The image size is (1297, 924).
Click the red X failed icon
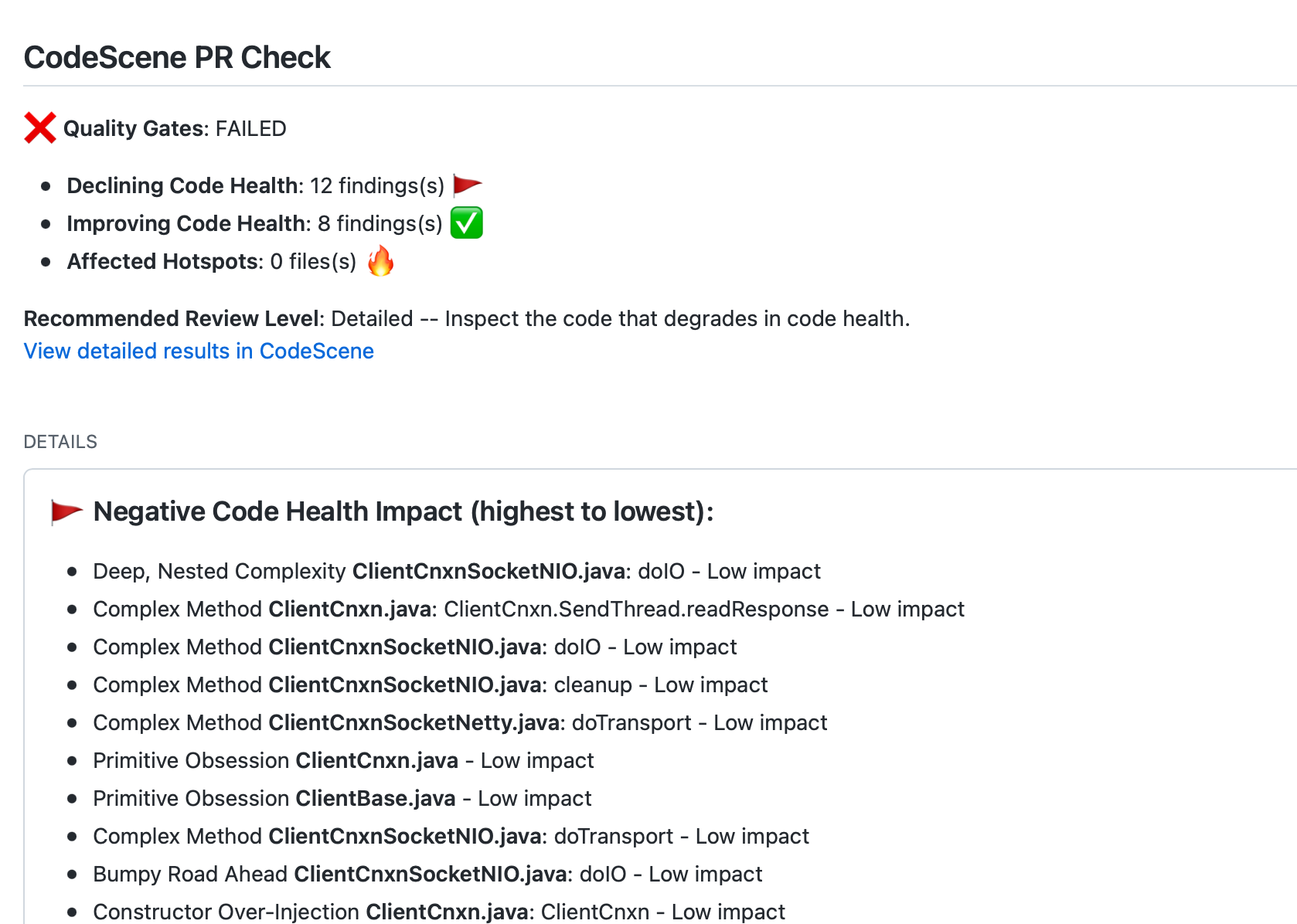[x=39, y=128]
